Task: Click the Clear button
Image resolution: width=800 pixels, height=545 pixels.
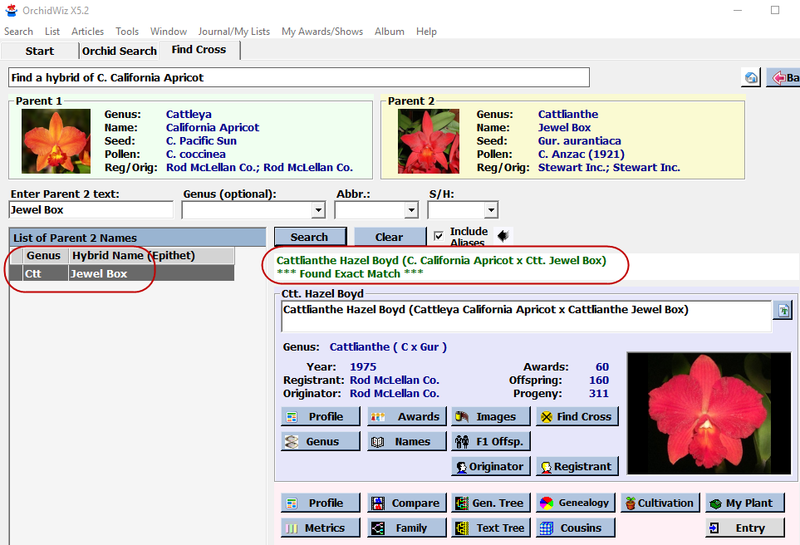Action: pos(389,237)
